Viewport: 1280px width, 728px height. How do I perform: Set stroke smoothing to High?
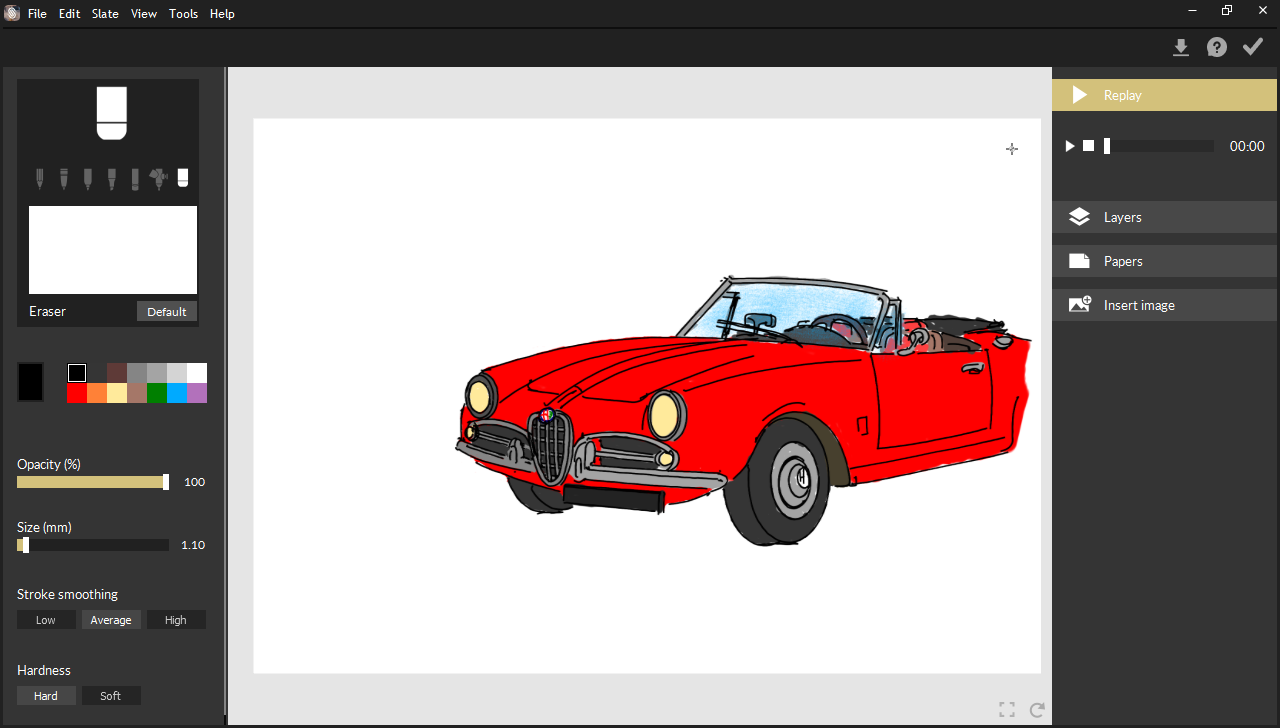pos(176,620)
